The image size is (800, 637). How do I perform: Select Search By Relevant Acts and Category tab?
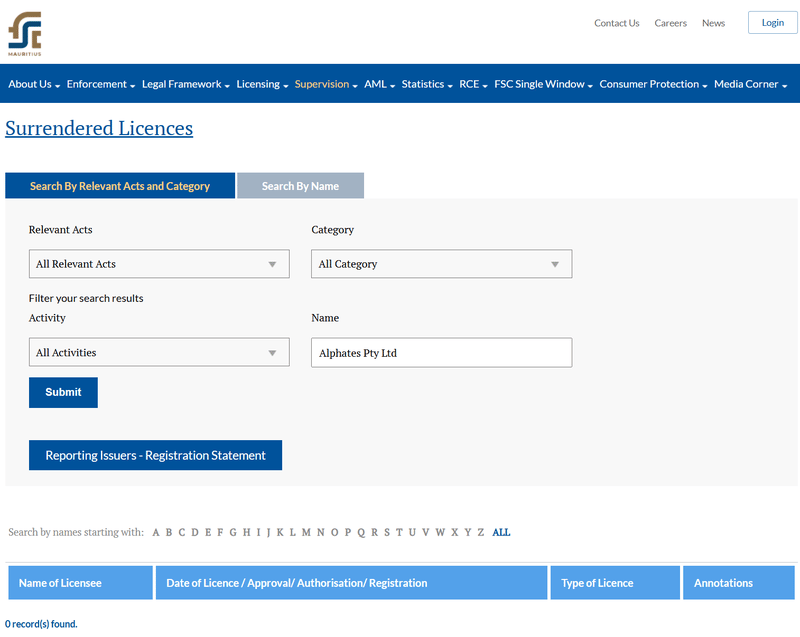coord(120,186)
